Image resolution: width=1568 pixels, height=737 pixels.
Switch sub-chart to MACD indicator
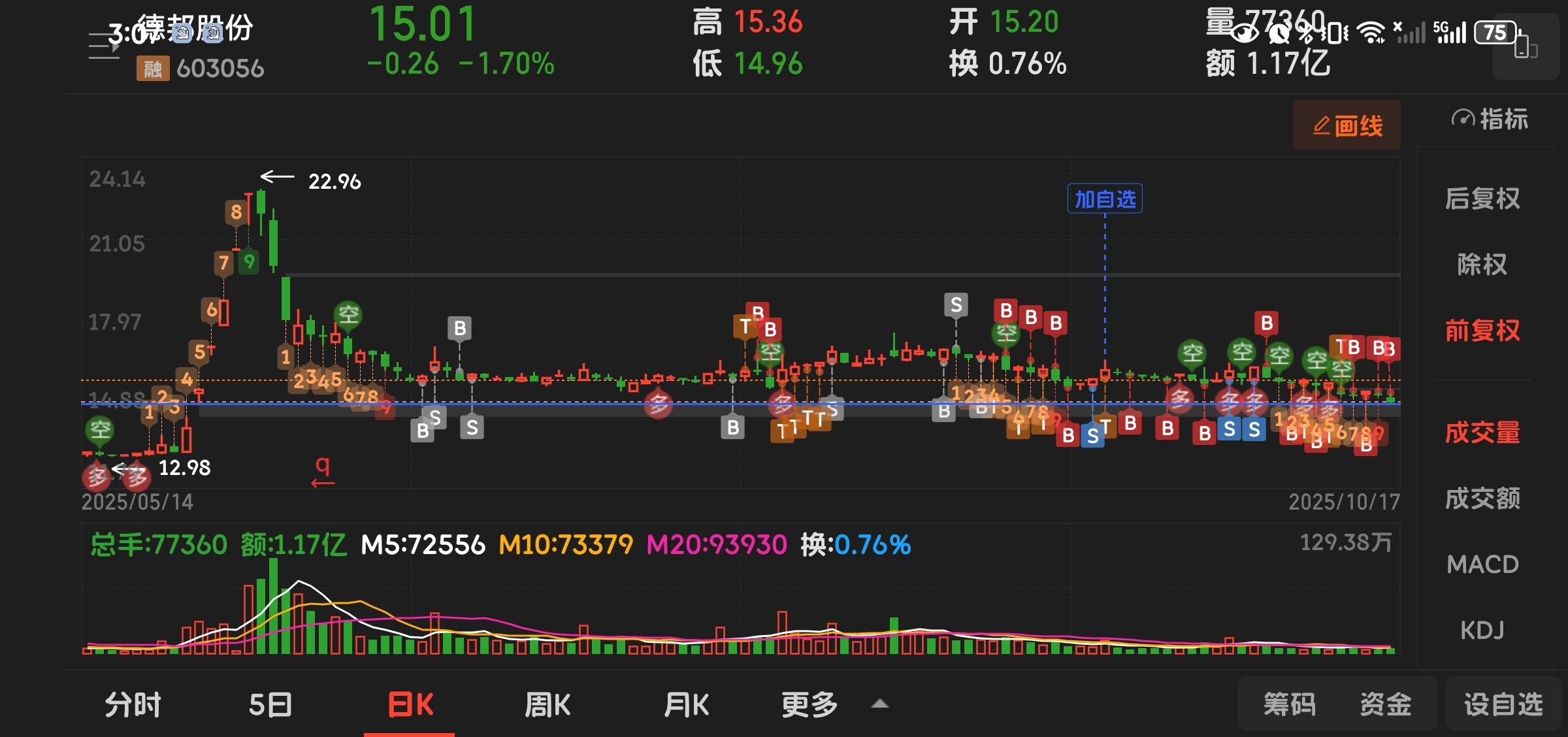(1482, 564)
